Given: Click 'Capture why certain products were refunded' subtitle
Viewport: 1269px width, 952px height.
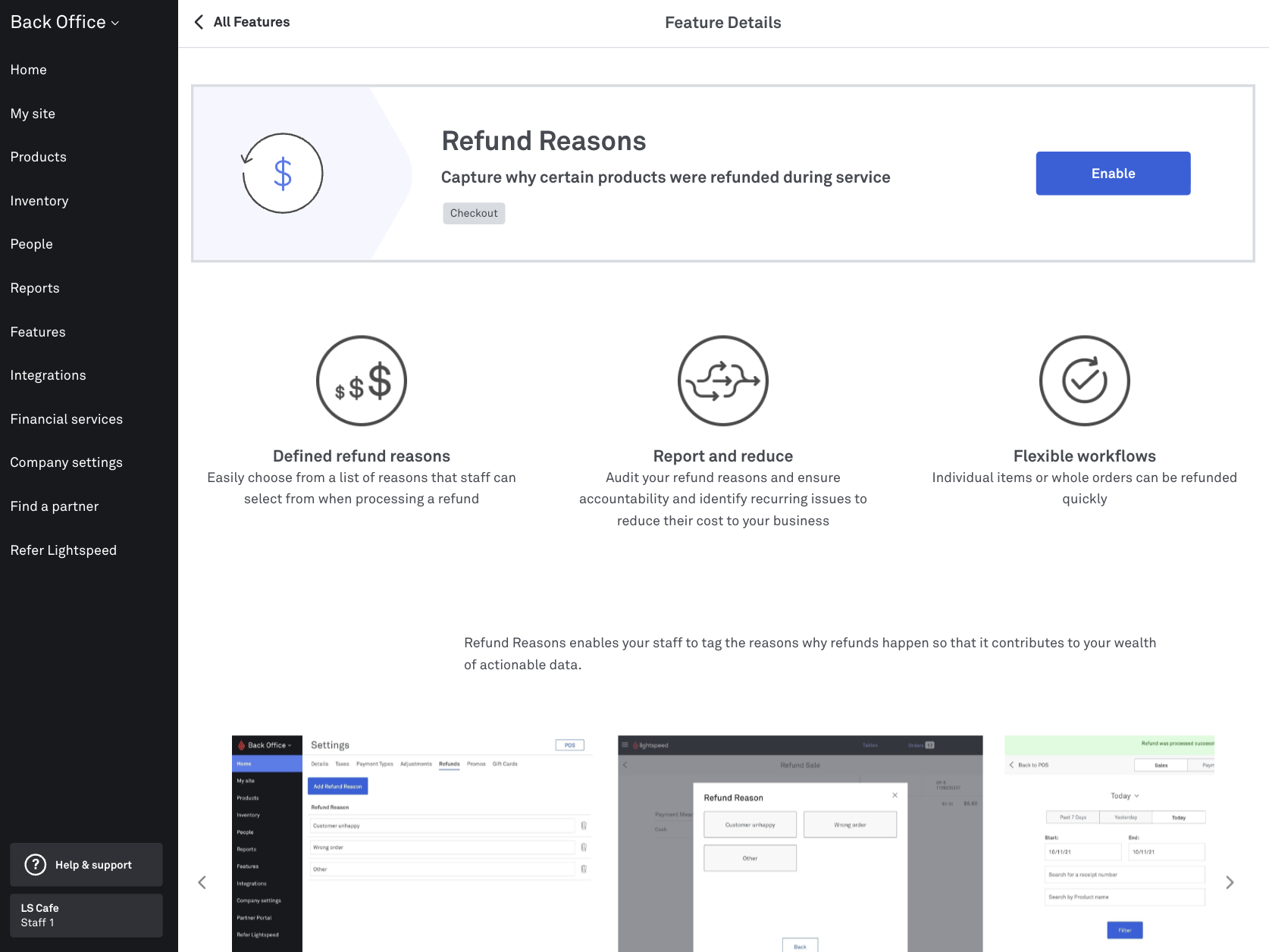Looking at the screenshot, I should (666, 177).
